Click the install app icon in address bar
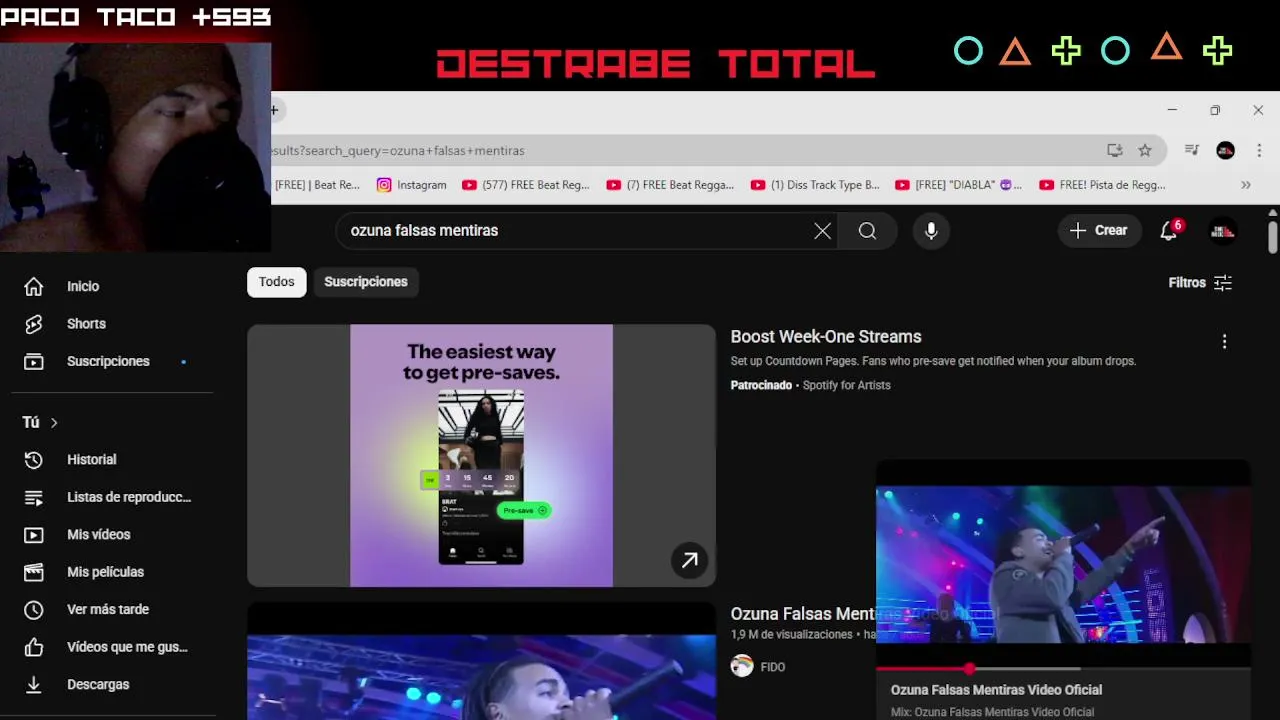The height and width of the screenshot is (720, 1280). (x=1115, y=150)
